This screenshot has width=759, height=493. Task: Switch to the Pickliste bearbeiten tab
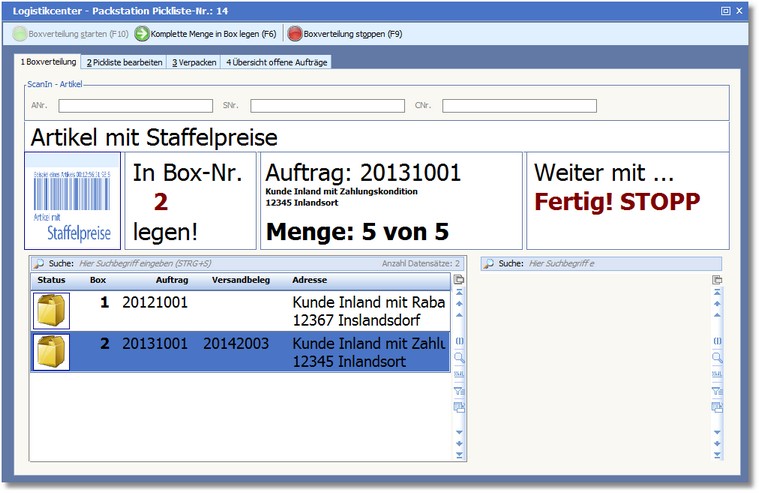123,62
